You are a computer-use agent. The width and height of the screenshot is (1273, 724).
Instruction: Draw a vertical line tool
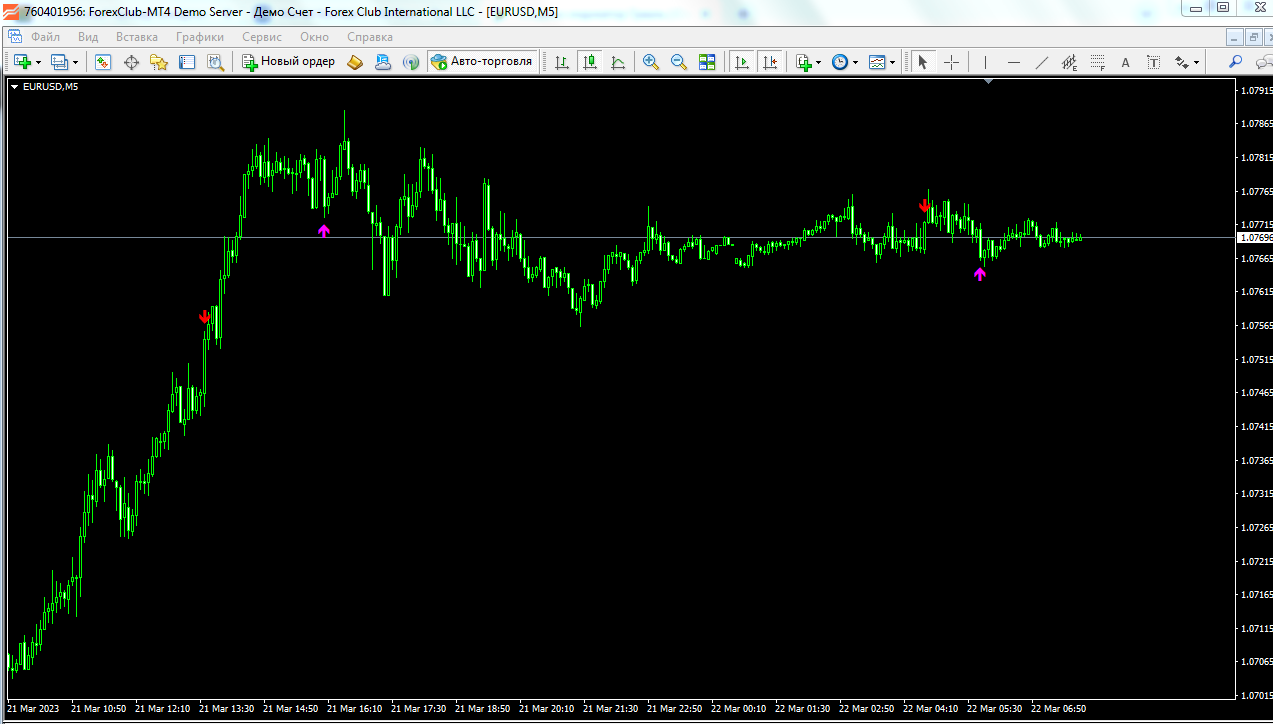986,62
